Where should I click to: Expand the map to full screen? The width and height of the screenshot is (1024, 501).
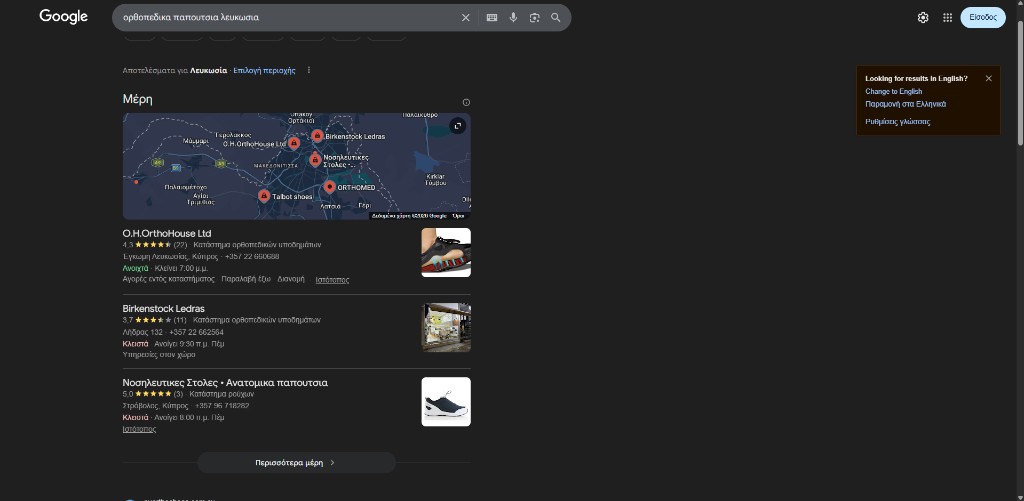click(x=458, y=125)
